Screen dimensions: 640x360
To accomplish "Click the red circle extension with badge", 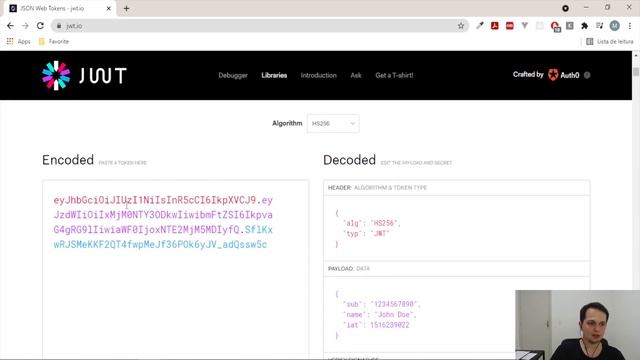I will pos(555,27).
